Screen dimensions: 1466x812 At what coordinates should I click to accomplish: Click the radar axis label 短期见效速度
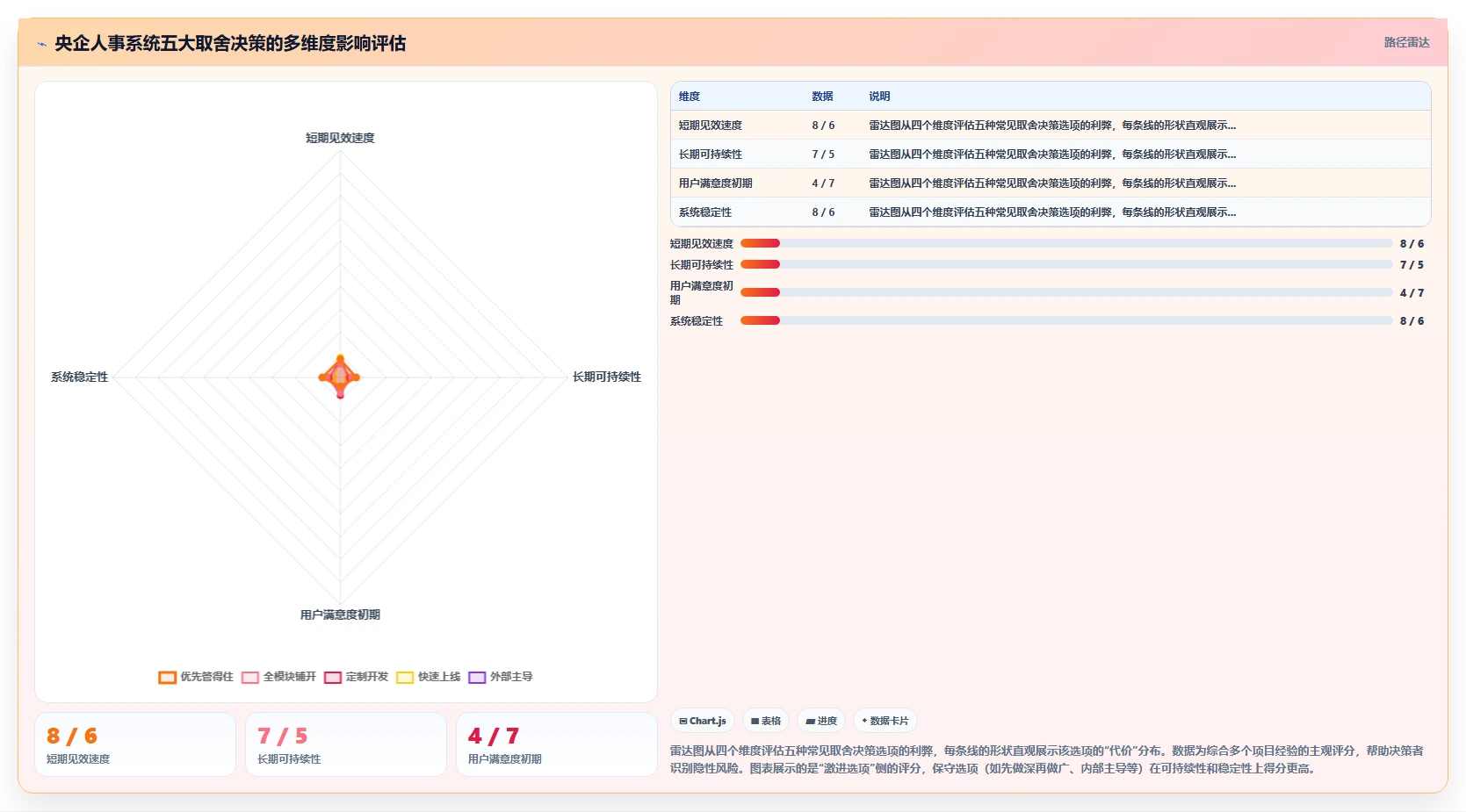(340, 138)
